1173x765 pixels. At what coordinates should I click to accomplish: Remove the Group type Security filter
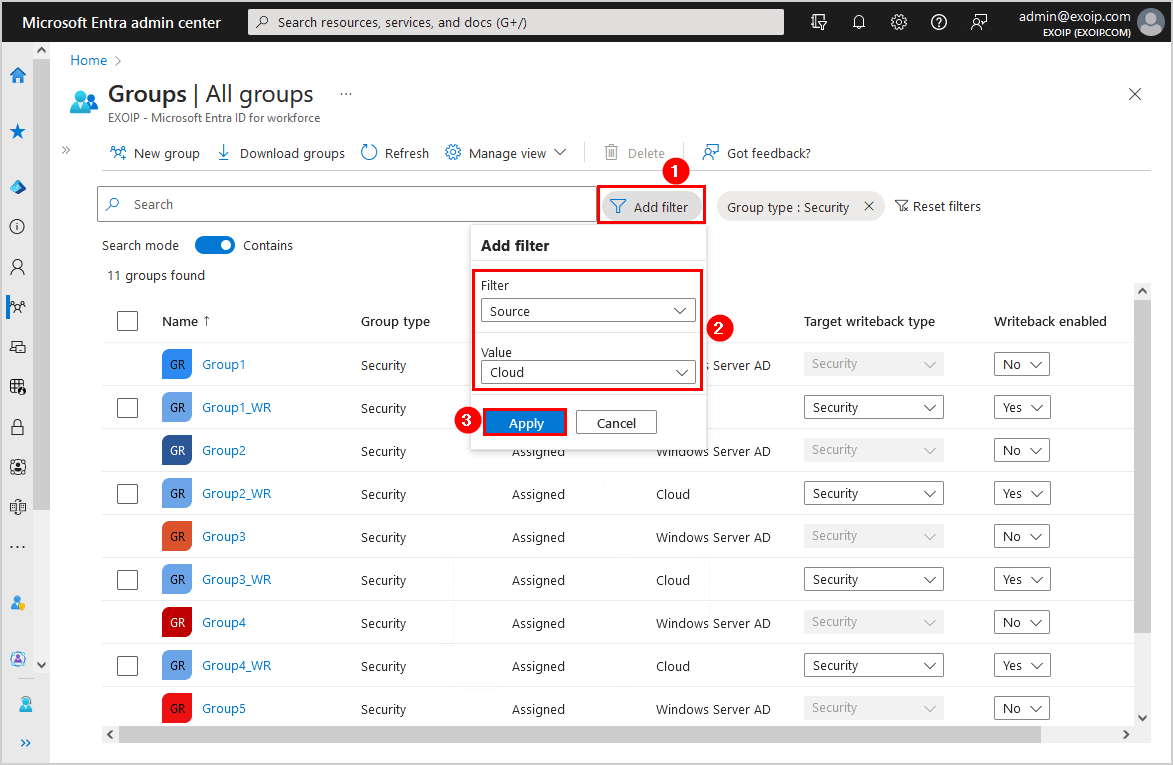868,207
